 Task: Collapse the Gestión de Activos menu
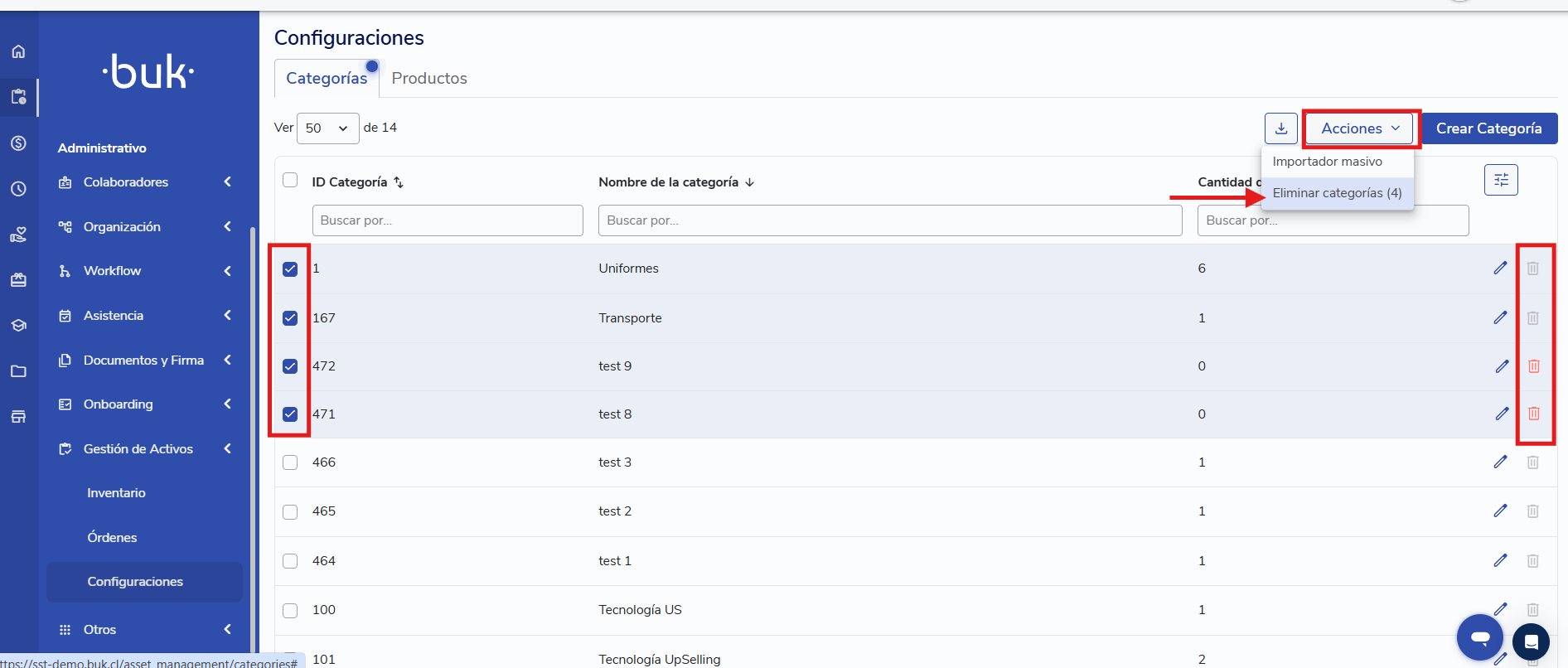tap(145, 449)
